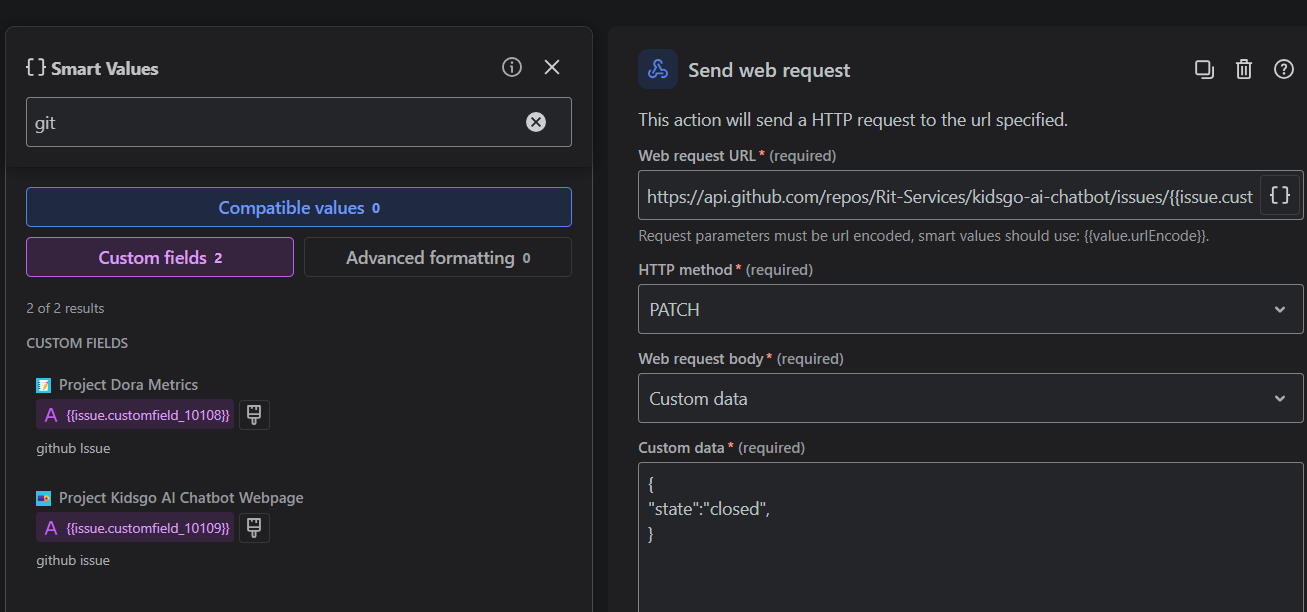Open help for Send web request

click(x=1284, y=69)
